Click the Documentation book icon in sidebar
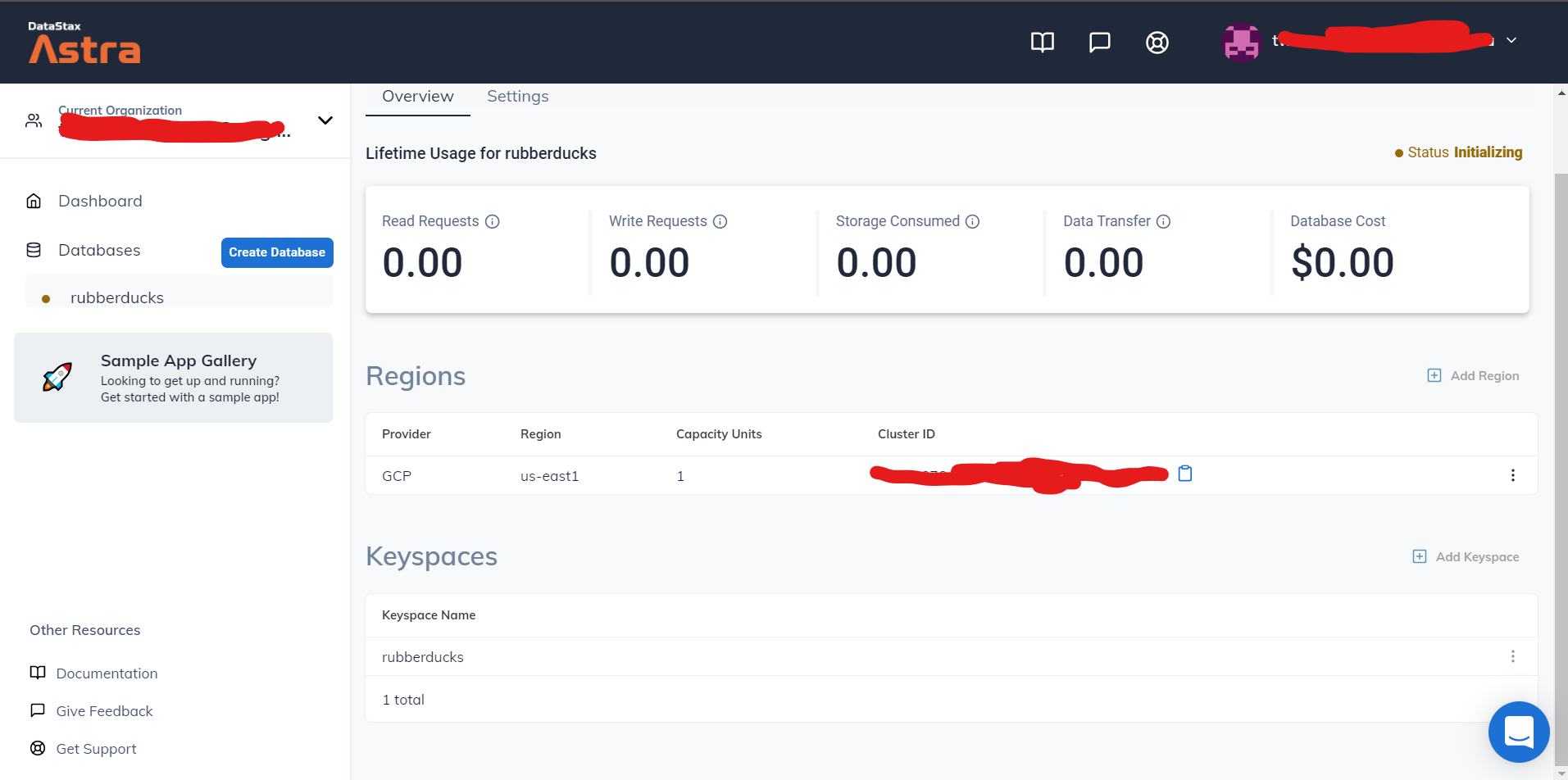The height and width of the screenshot is (780, 1568). click(x=38, y=673)
